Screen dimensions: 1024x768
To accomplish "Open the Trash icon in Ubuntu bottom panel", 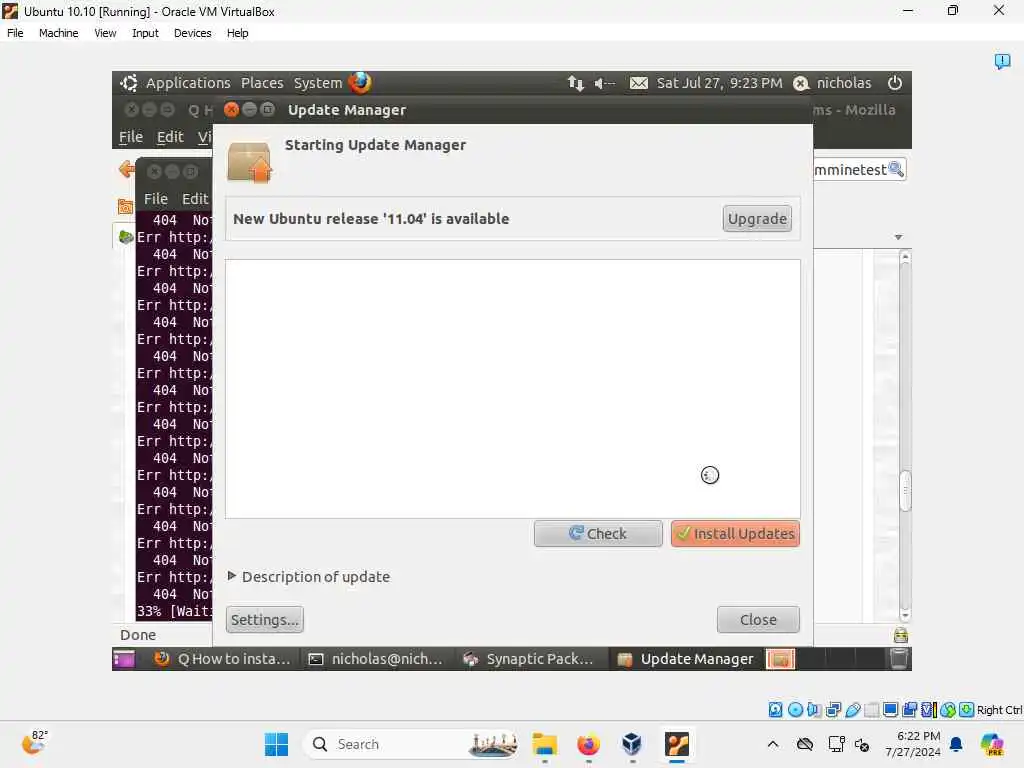I will 899,659.
